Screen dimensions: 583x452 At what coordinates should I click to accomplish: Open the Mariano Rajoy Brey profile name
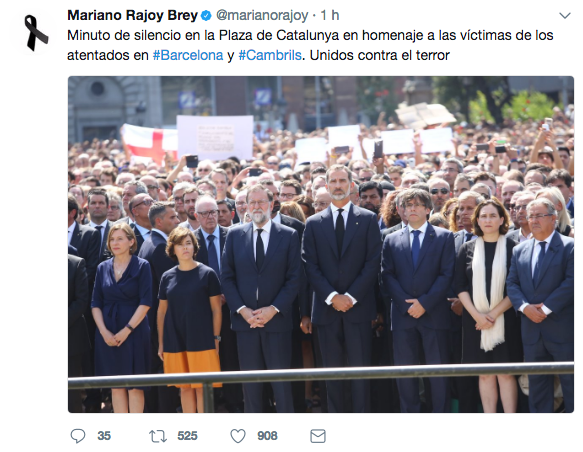pyautogui.click(x=132, y=15)
